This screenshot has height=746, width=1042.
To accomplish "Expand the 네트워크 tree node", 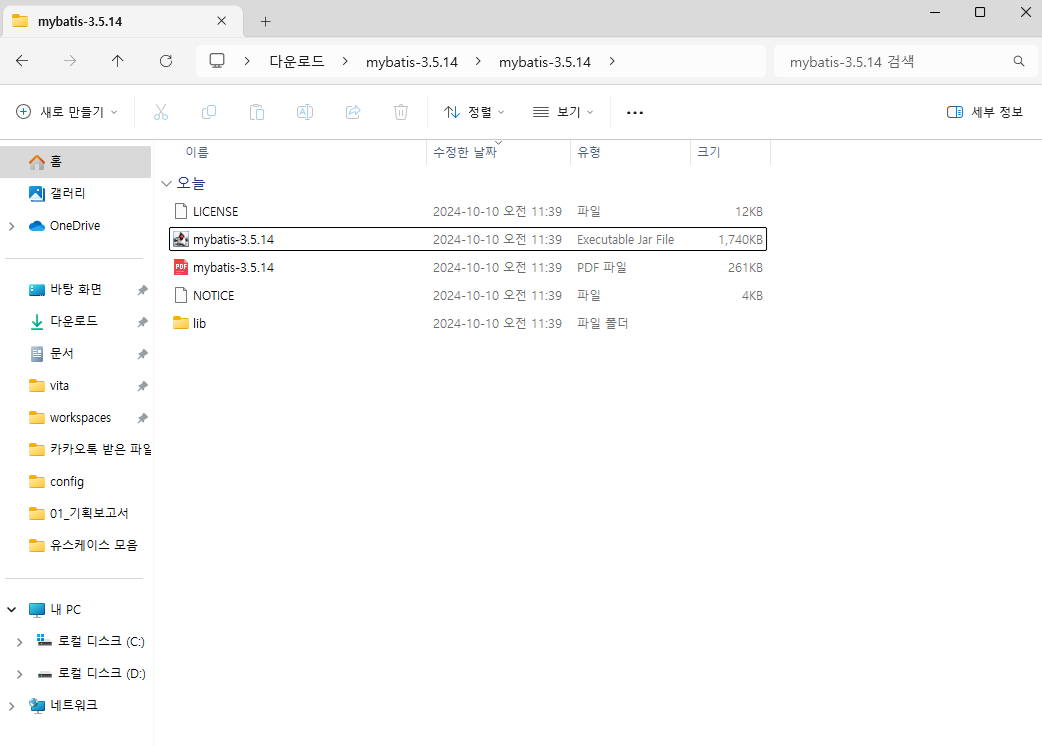I will pos(11,705).
